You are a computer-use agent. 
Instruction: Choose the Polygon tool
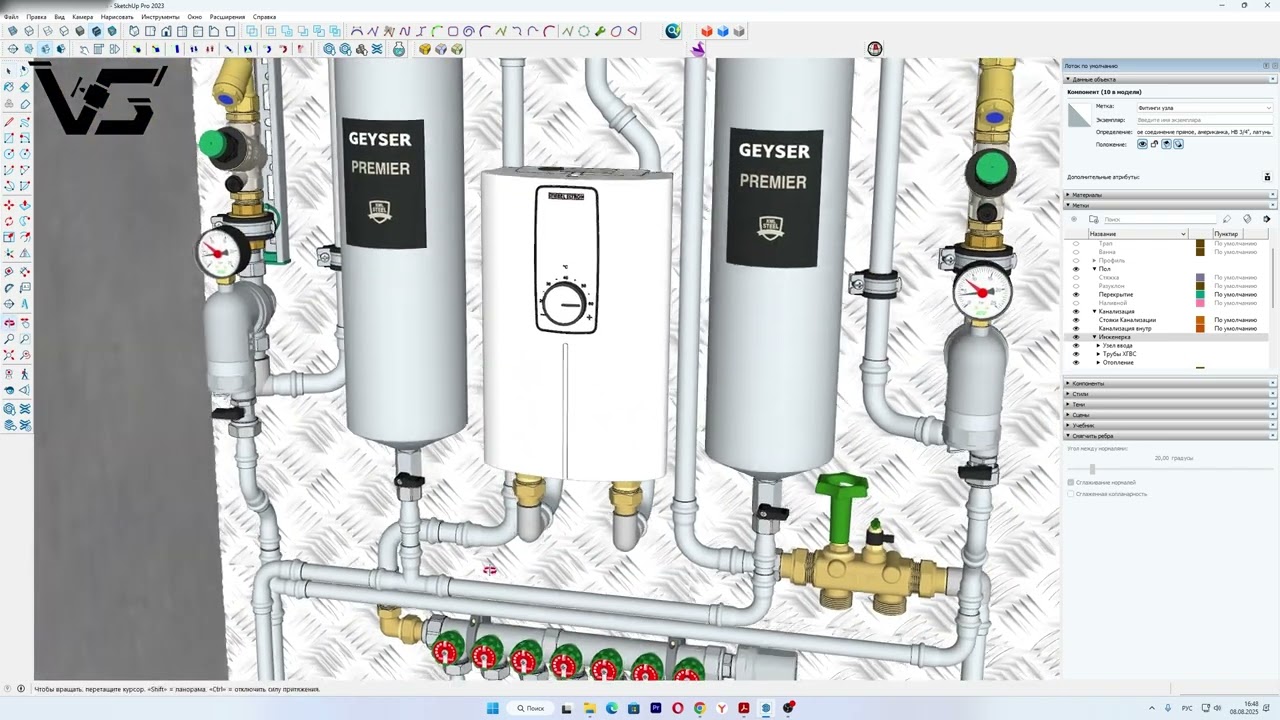click(x=25, y=154)
